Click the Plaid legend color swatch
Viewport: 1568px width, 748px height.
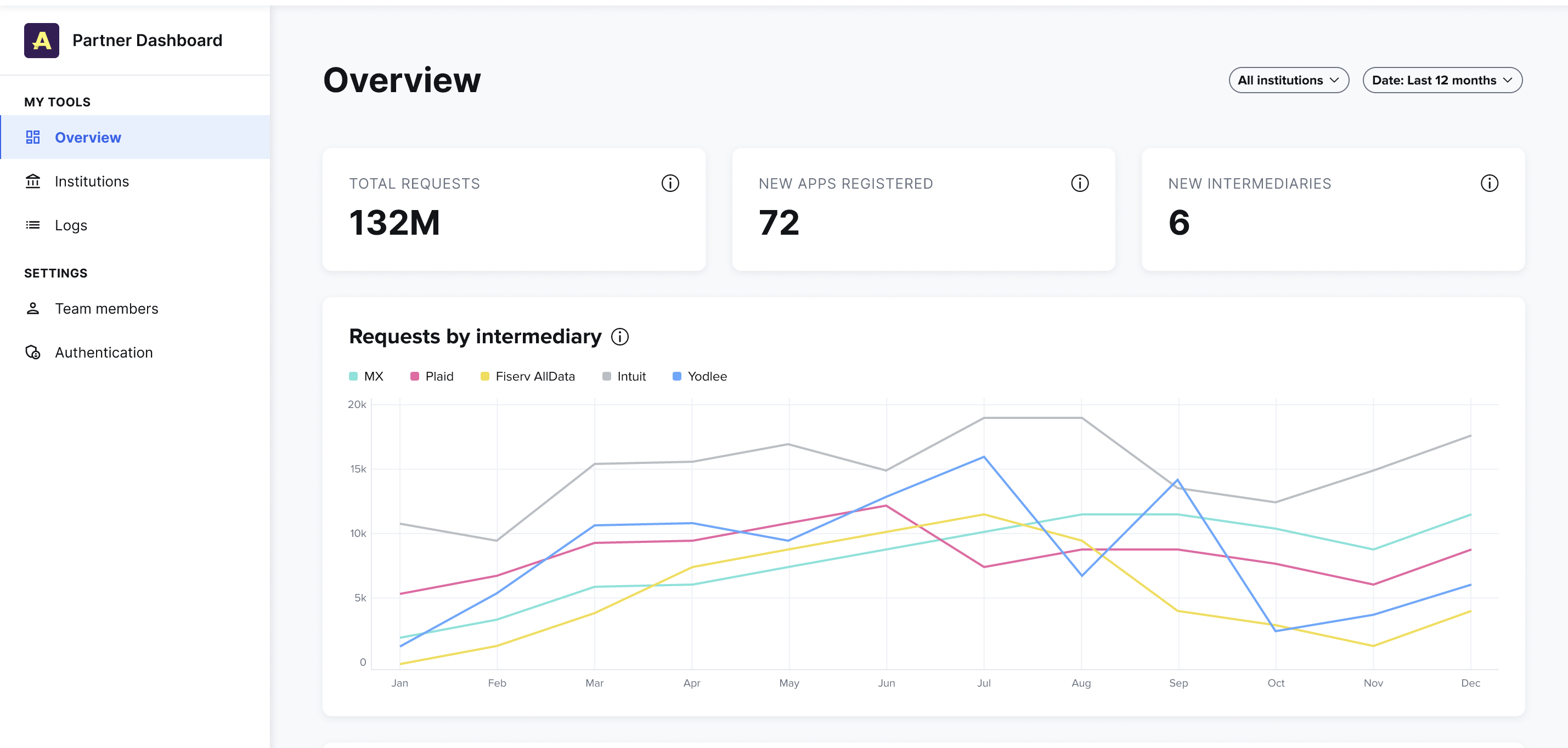coord(415,376)
